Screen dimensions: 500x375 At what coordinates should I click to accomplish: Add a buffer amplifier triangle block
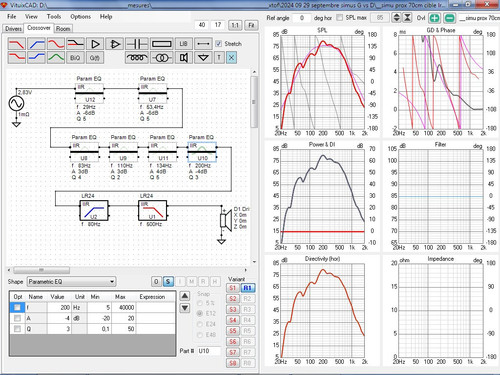pos(95,44)
